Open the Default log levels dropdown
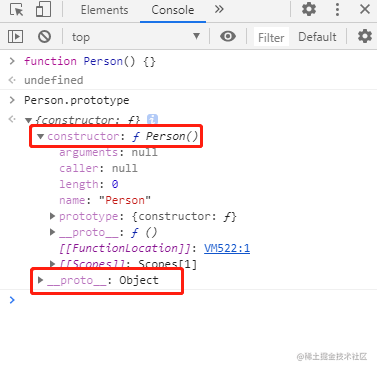Viewport: 377px width, 371px height. coord(317,37)
